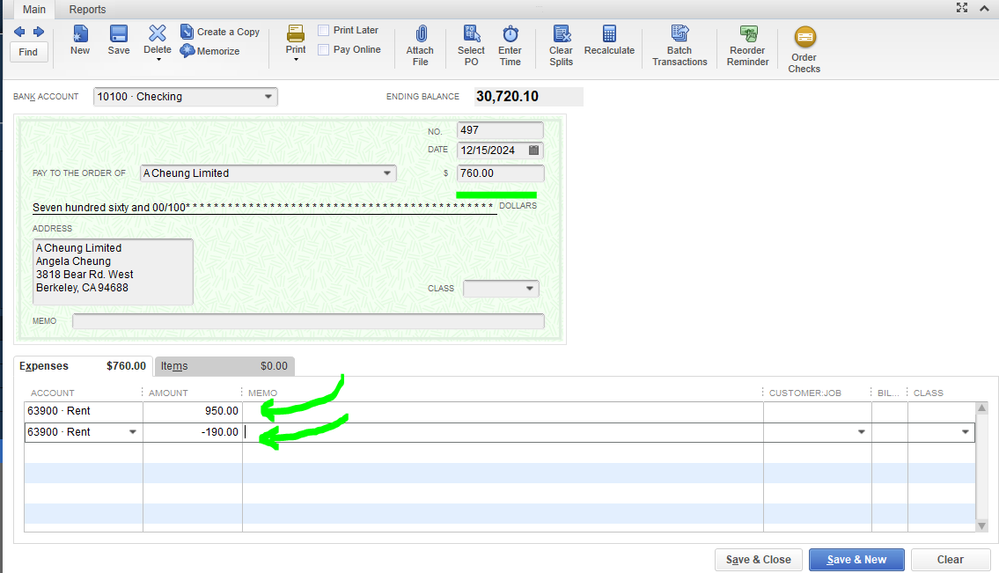Open the date calendar picker
999x573 pixels.
pos(534,150)
